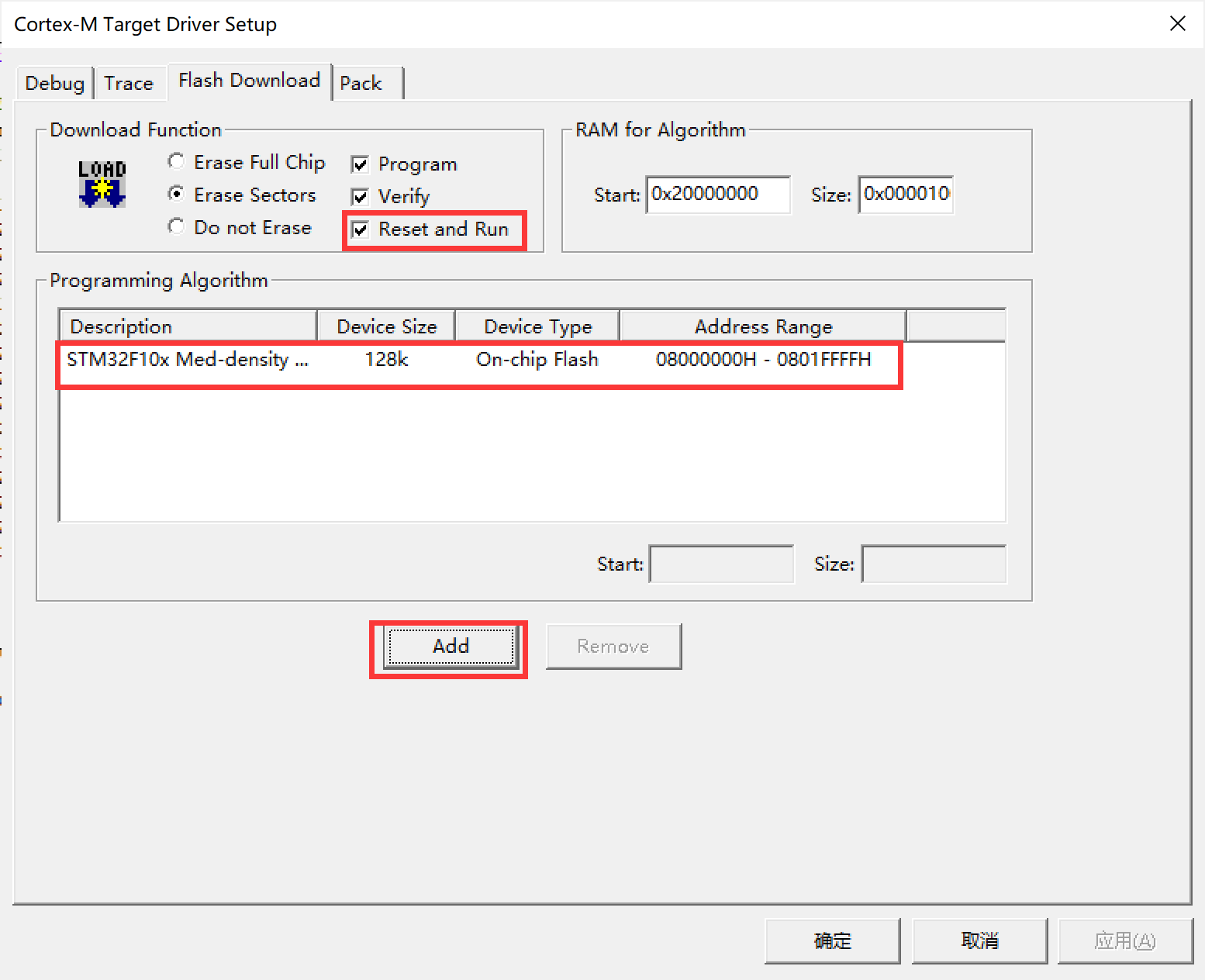Close the Cortex-M Target Driver Setup dialog

tap(1177, 24)
